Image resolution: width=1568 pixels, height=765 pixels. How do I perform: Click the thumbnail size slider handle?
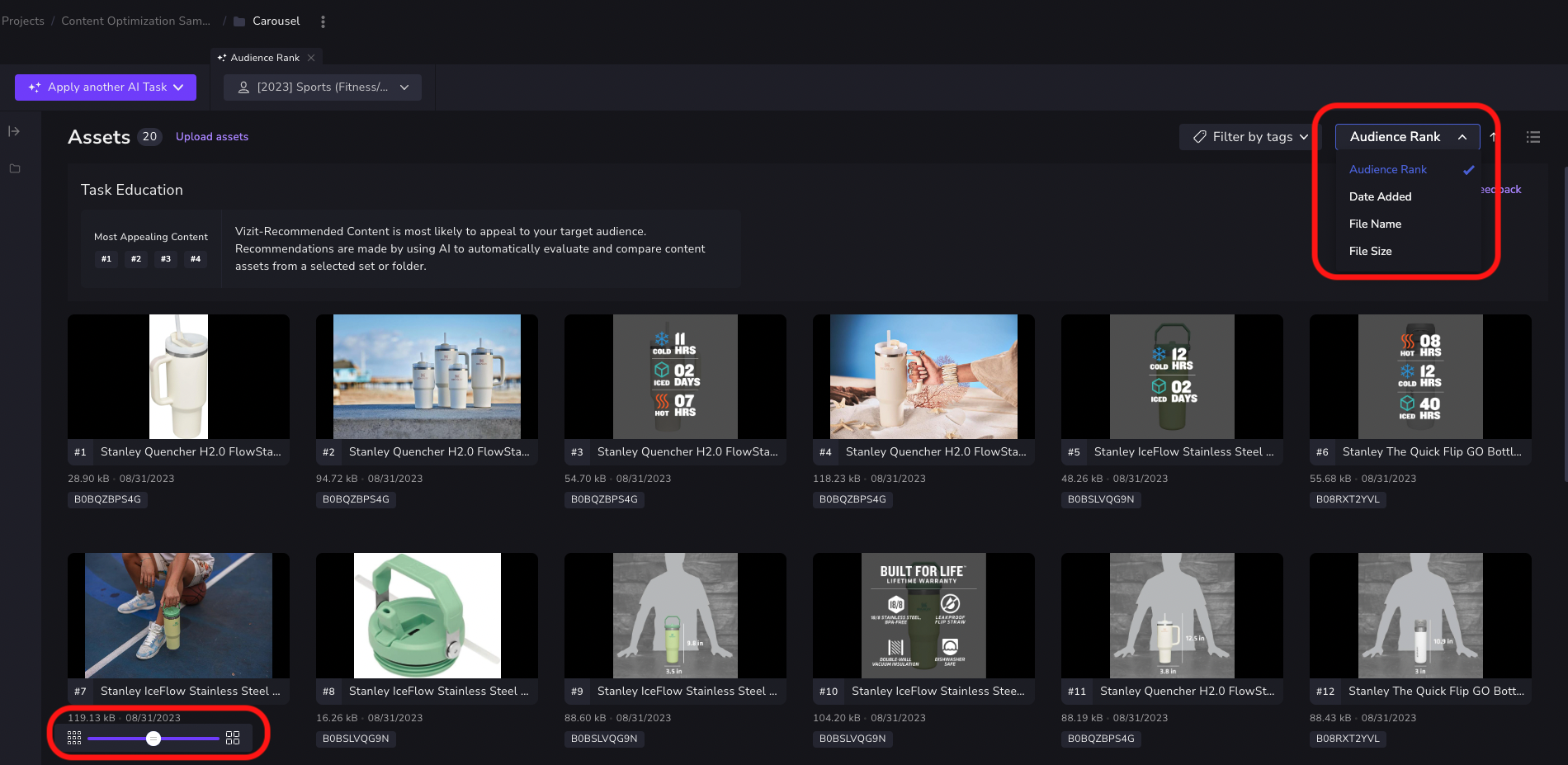[153, 738]
